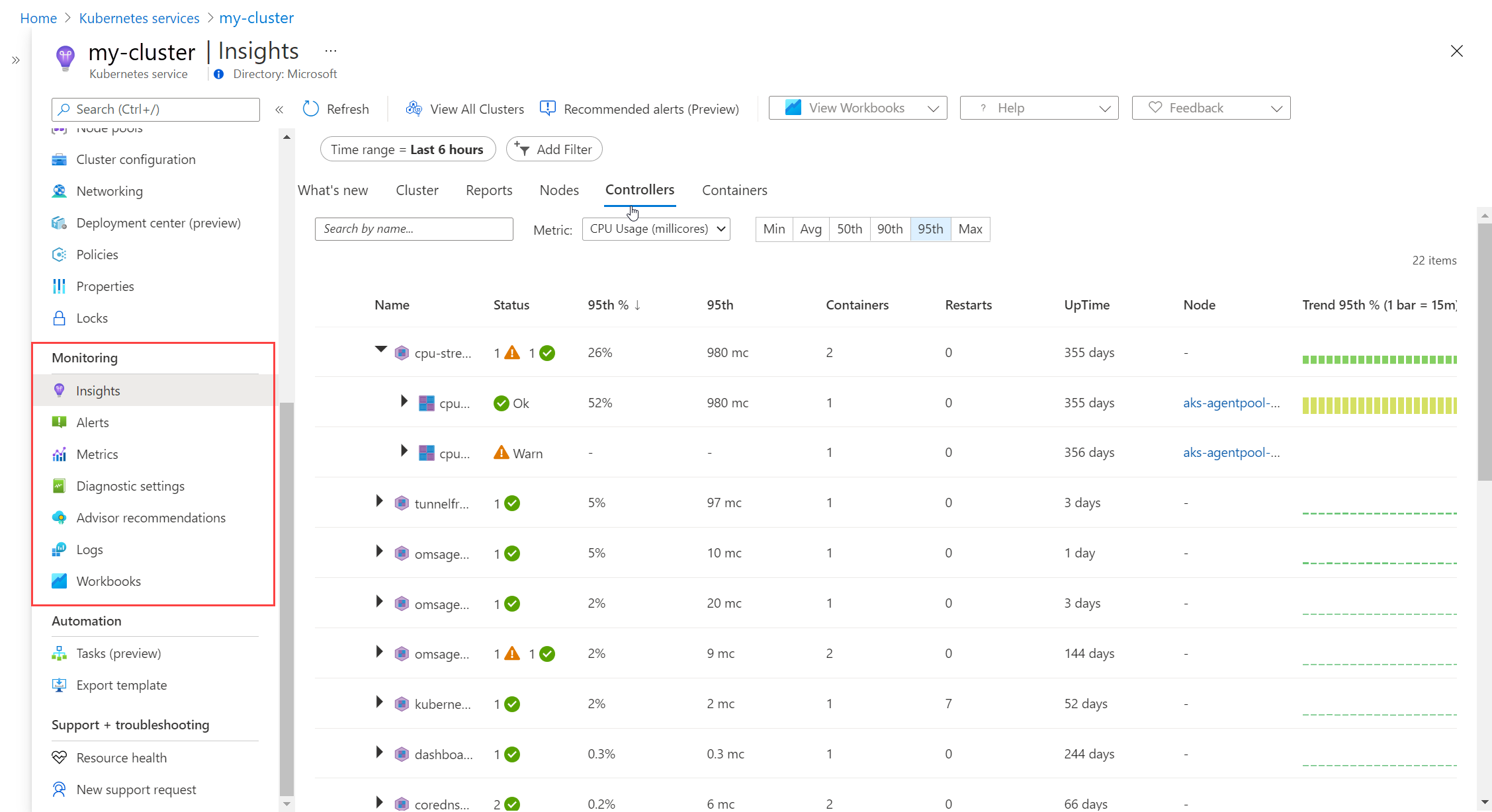Open Locks in the sidebar
This screenshot has height=812, width=1492.
click(91, 318)
